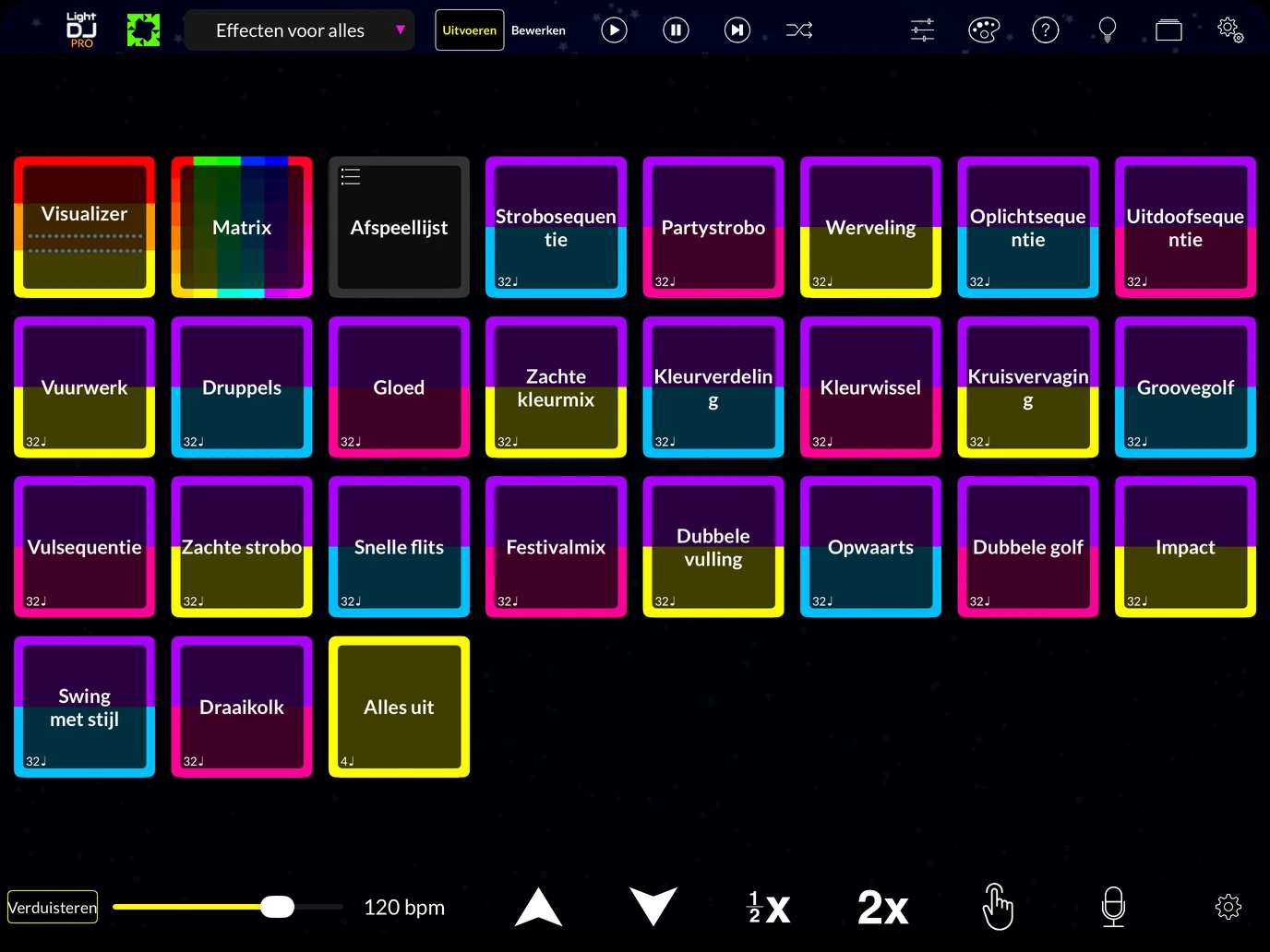
Task: Pause playback with the pause button
Action: click(676, 30)
